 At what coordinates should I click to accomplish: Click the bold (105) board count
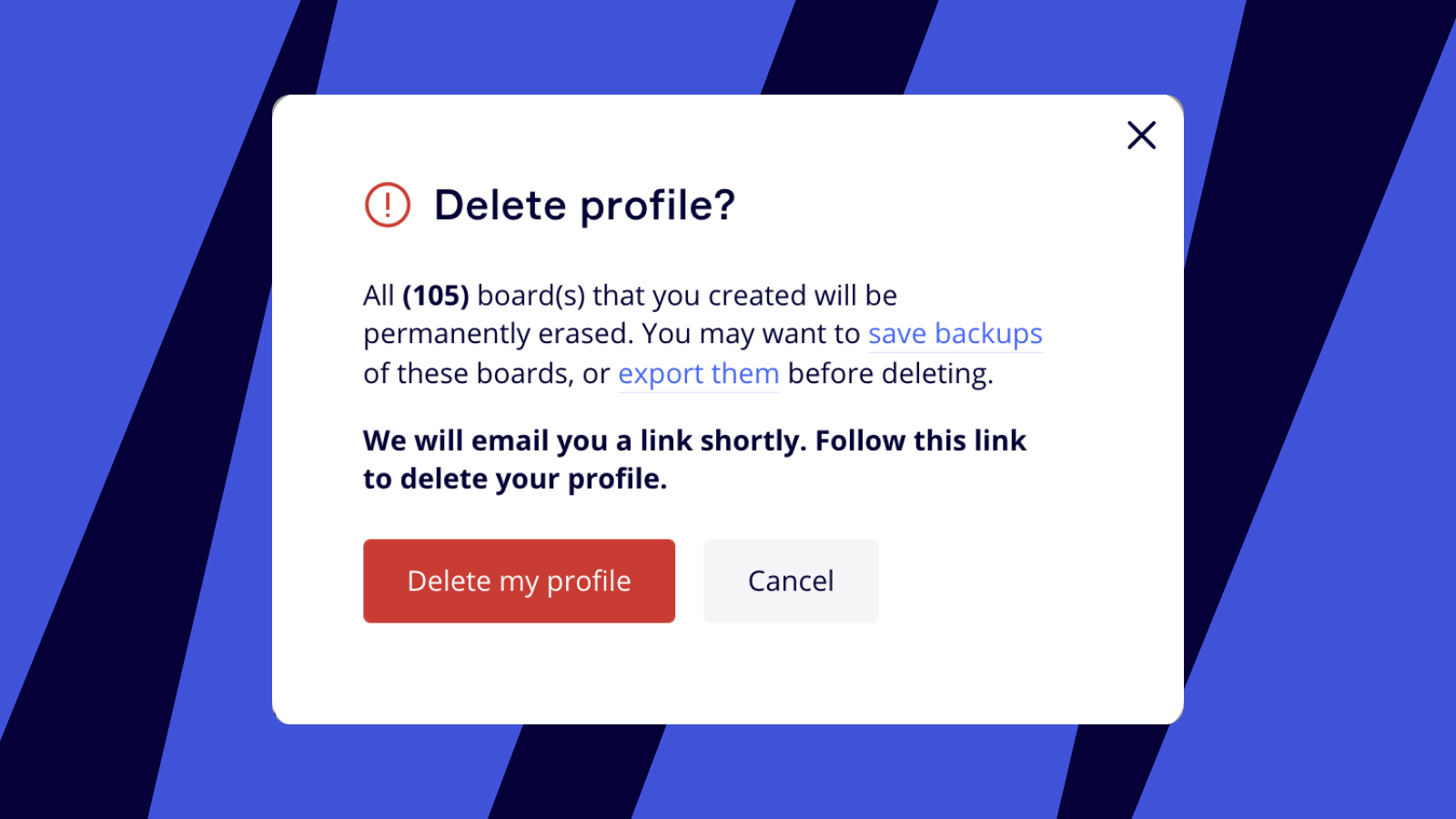pyautogui.click(x=436, y=296)
